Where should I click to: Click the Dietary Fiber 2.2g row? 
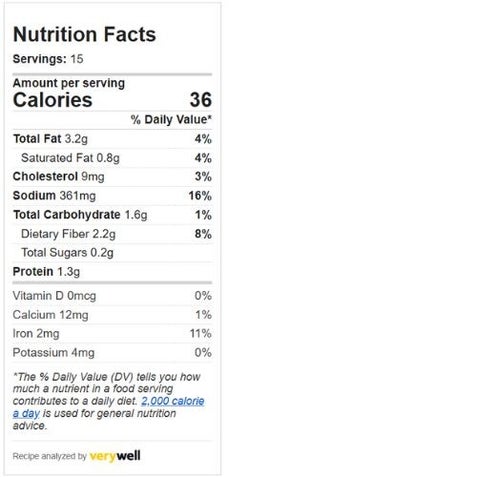coord(112,234)
